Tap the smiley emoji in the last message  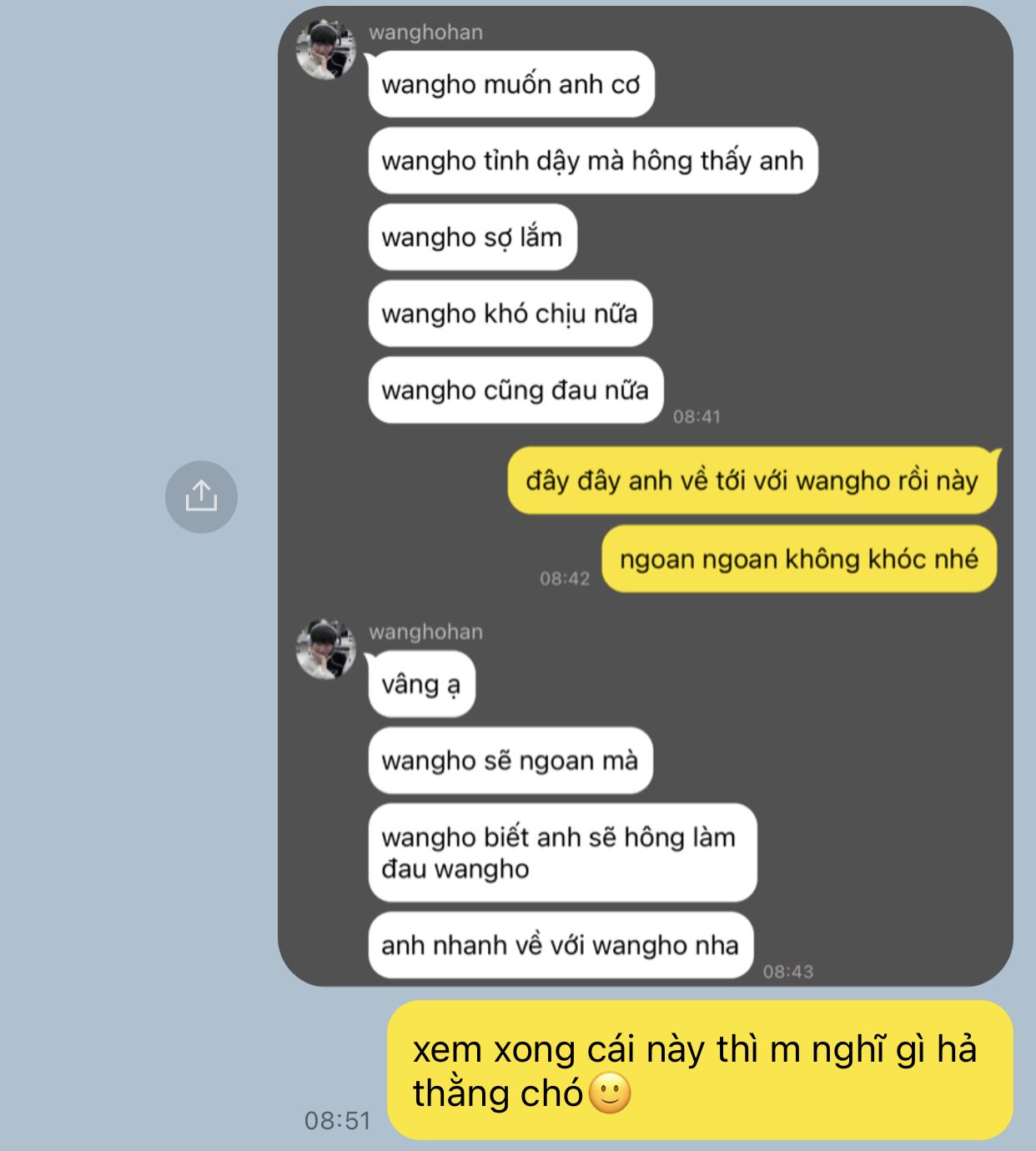pyautogui.click(x=611, y=1093)
